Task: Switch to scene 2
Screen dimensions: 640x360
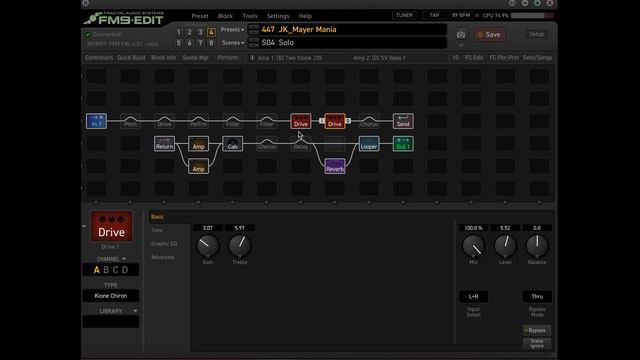Action: click(189, 32)
